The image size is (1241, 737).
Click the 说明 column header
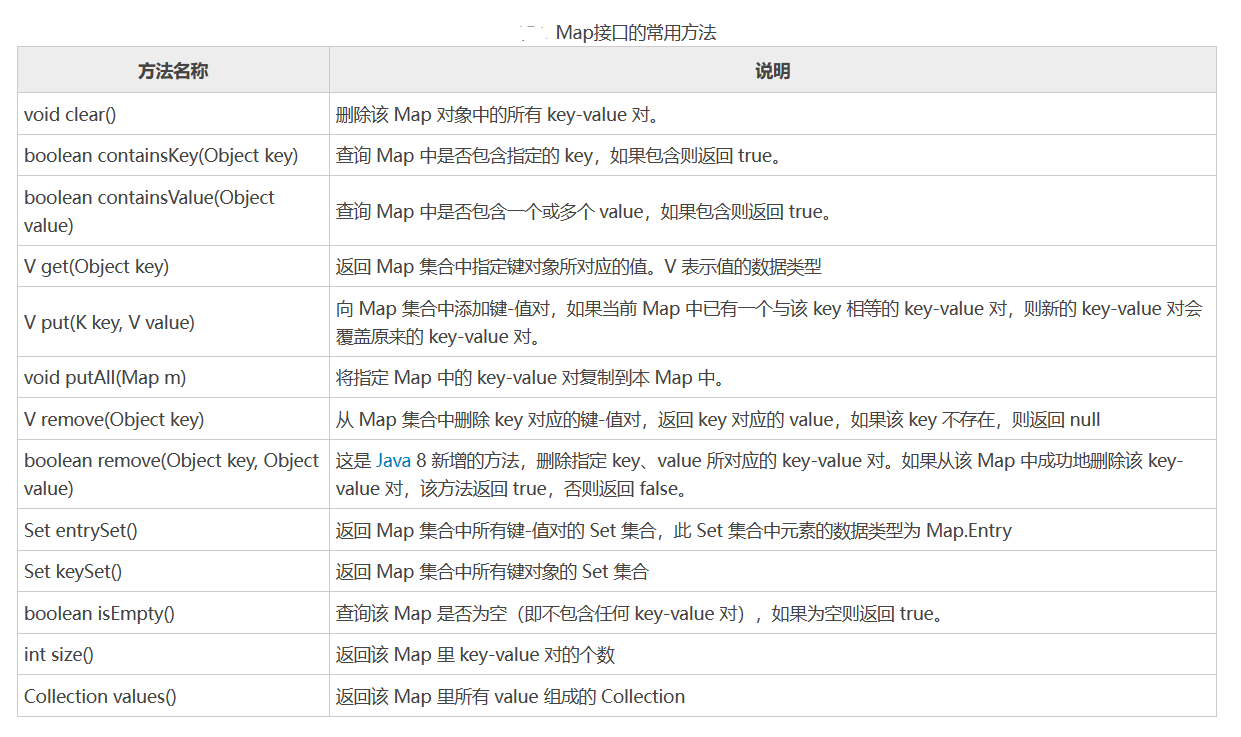[772, 71]
